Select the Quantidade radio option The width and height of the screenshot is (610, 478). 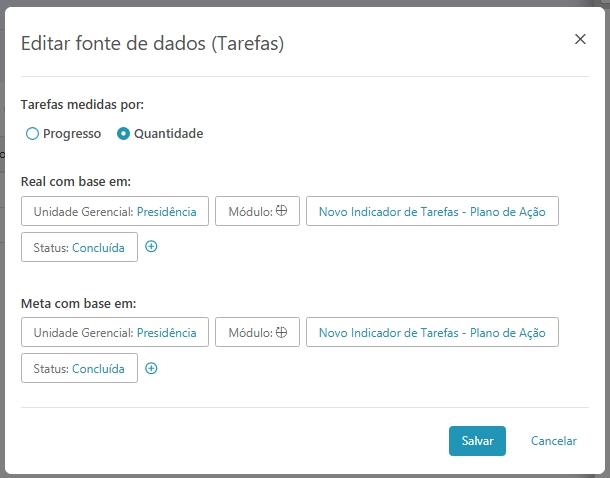pos(124,133)
